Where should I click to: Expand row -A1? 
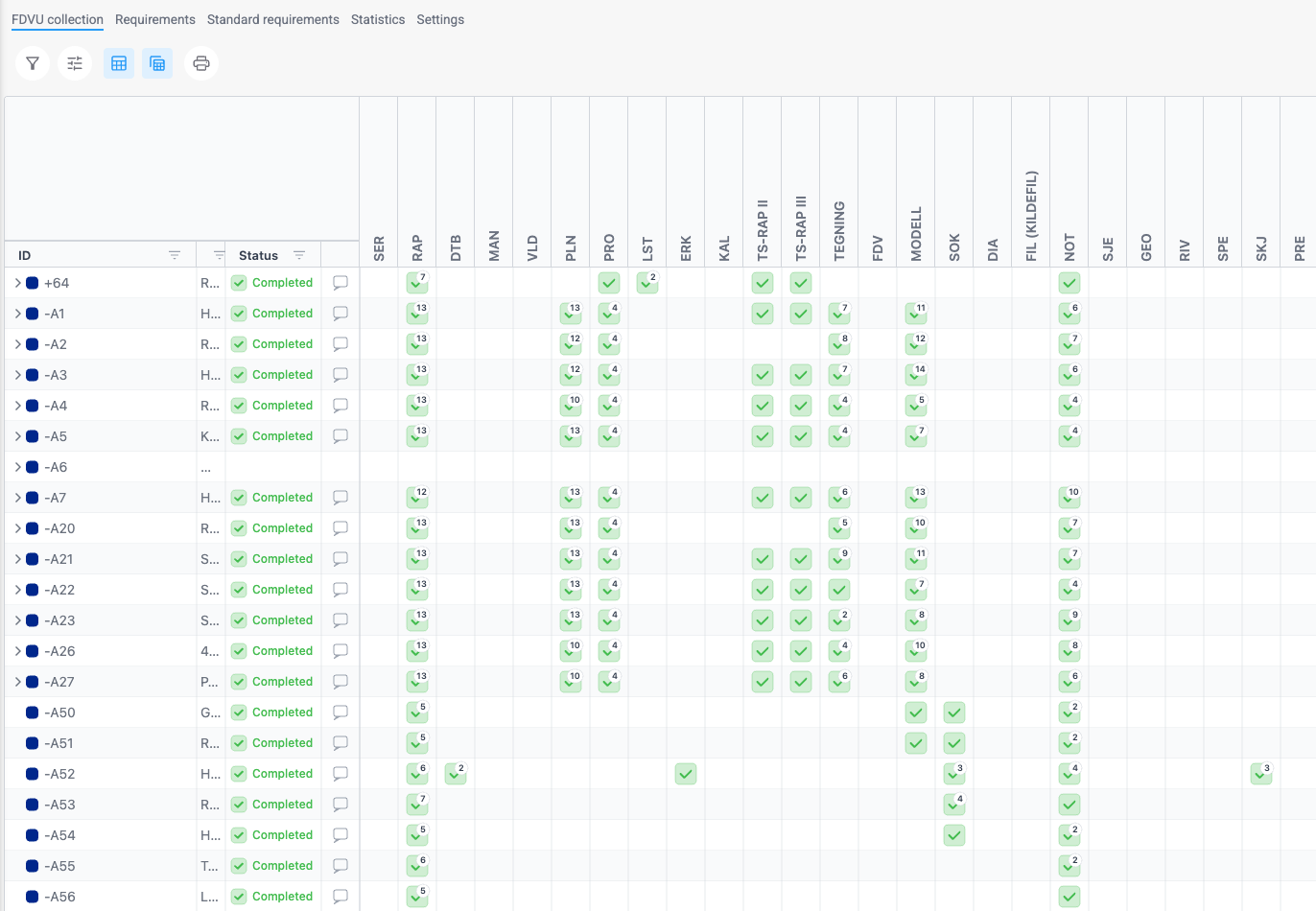[17, 314]
